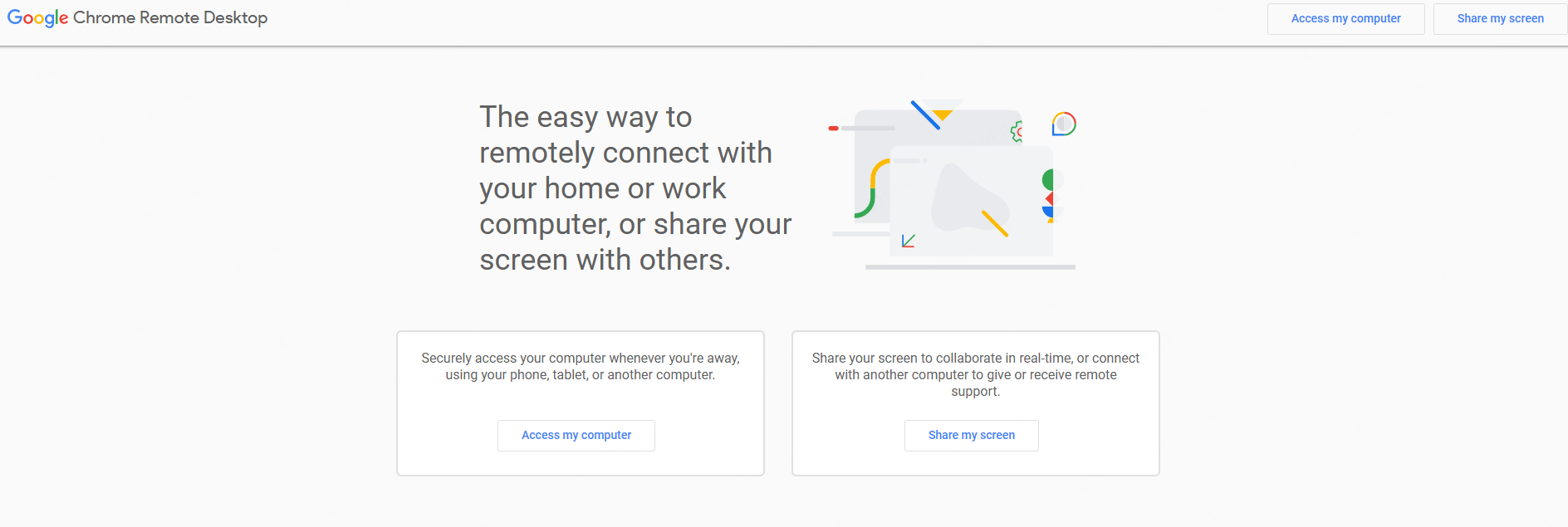This screenshot has width=1568, height=527.
Task: Click the small diagonal arrow icon in the illustration
Action: pos(909,241)
